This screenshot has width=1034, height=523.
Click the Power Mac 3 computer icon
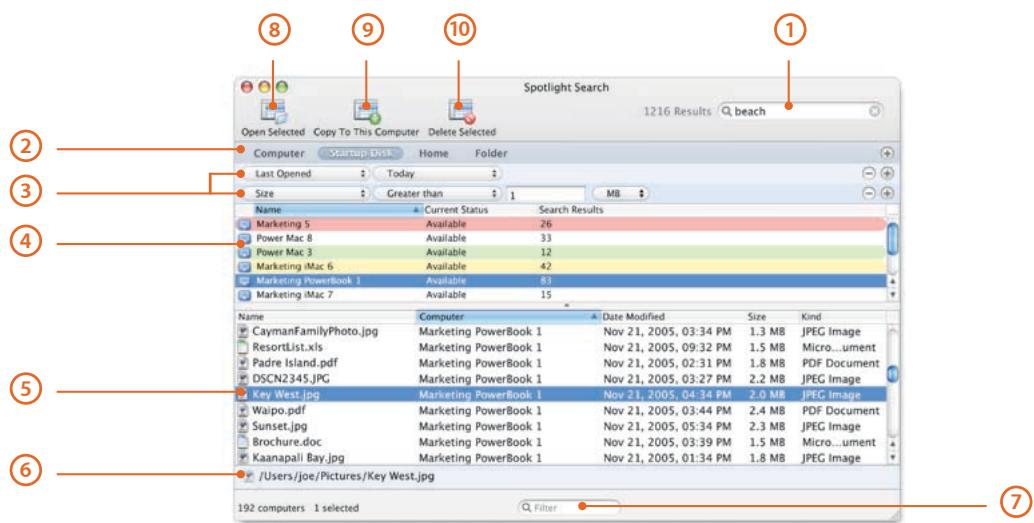coord(244,253)
